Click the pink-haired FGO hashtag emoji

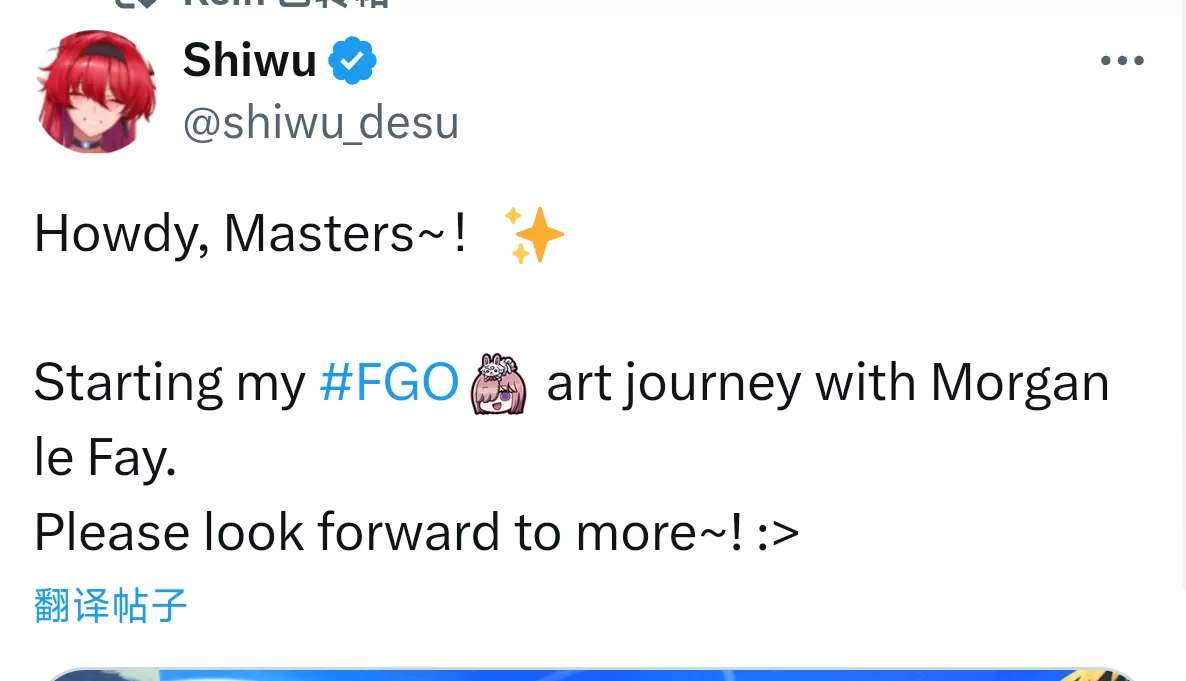[x=499, y=384]
